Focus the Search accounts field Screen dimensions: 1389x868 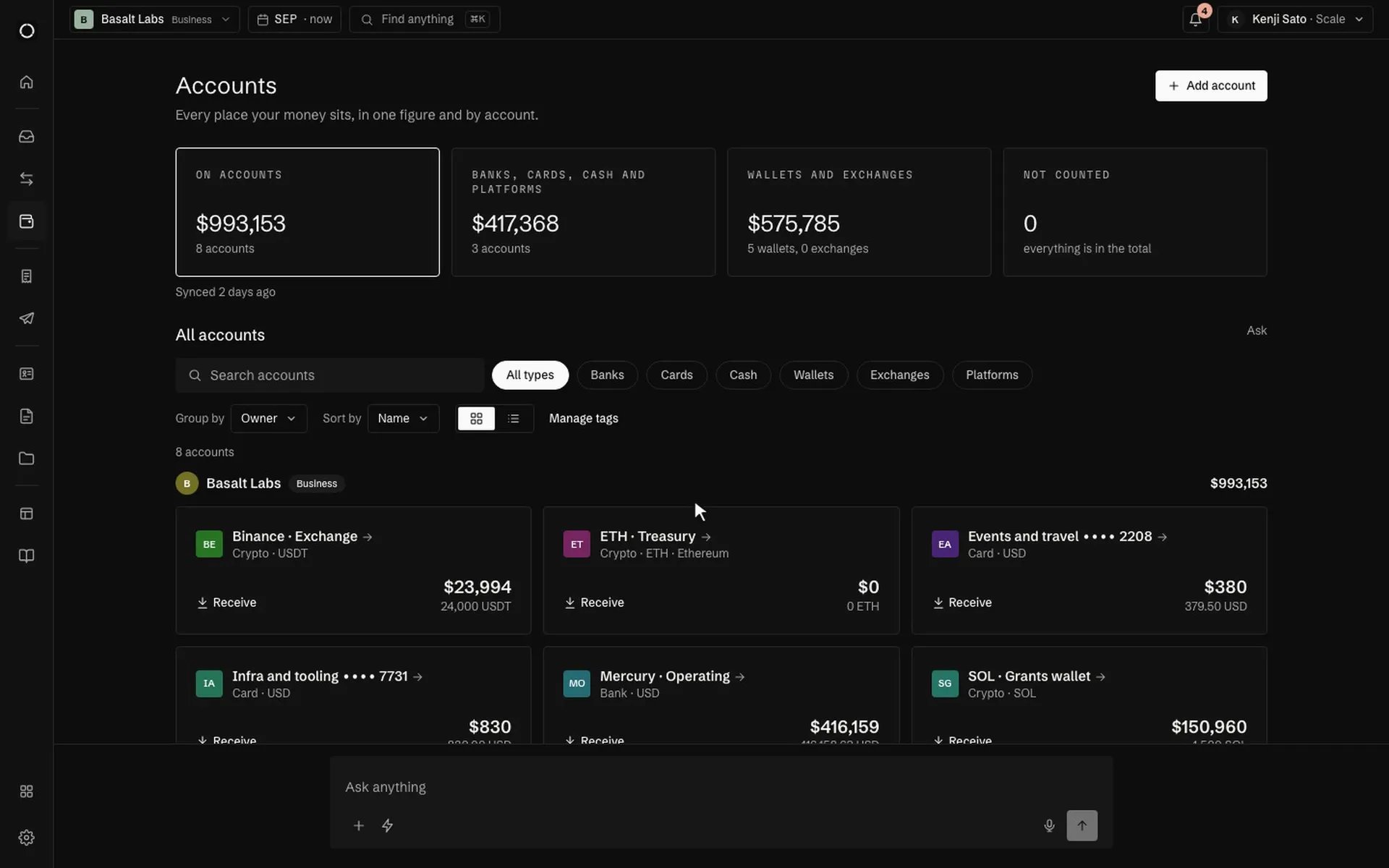[x=330, y=375]
